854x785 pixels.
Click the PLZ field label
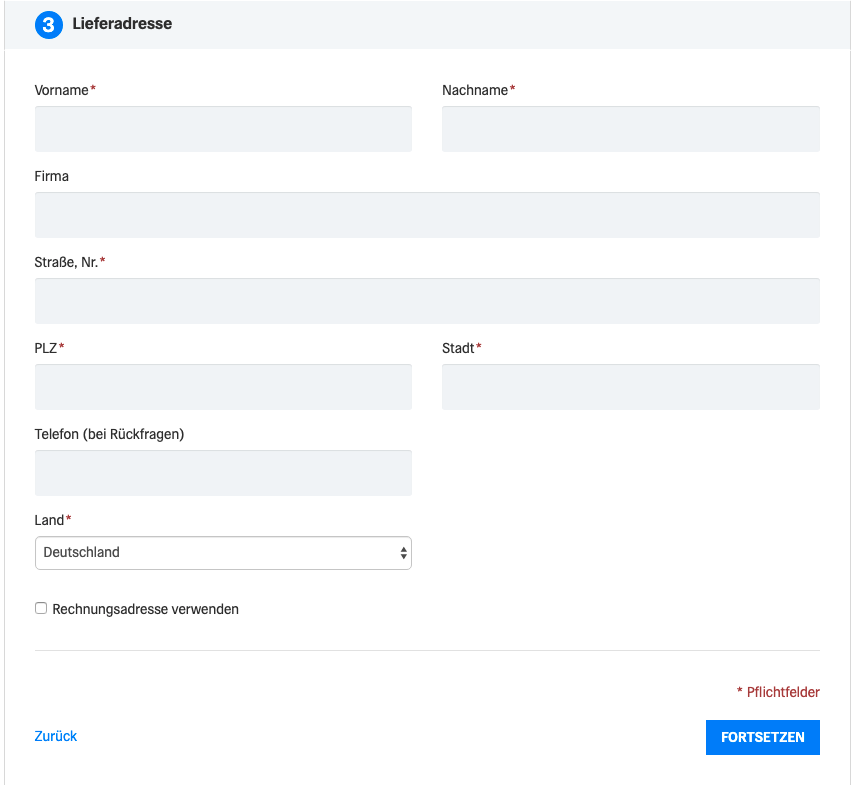(46, 348)
